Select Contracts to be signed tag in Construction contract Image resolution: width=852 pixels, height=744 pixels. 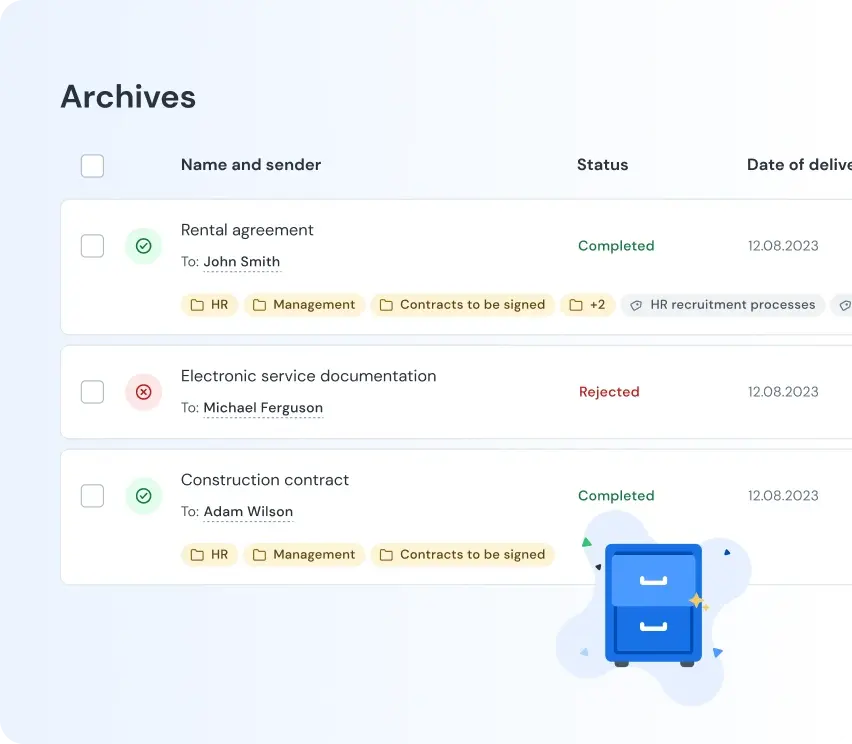[462, 555]
